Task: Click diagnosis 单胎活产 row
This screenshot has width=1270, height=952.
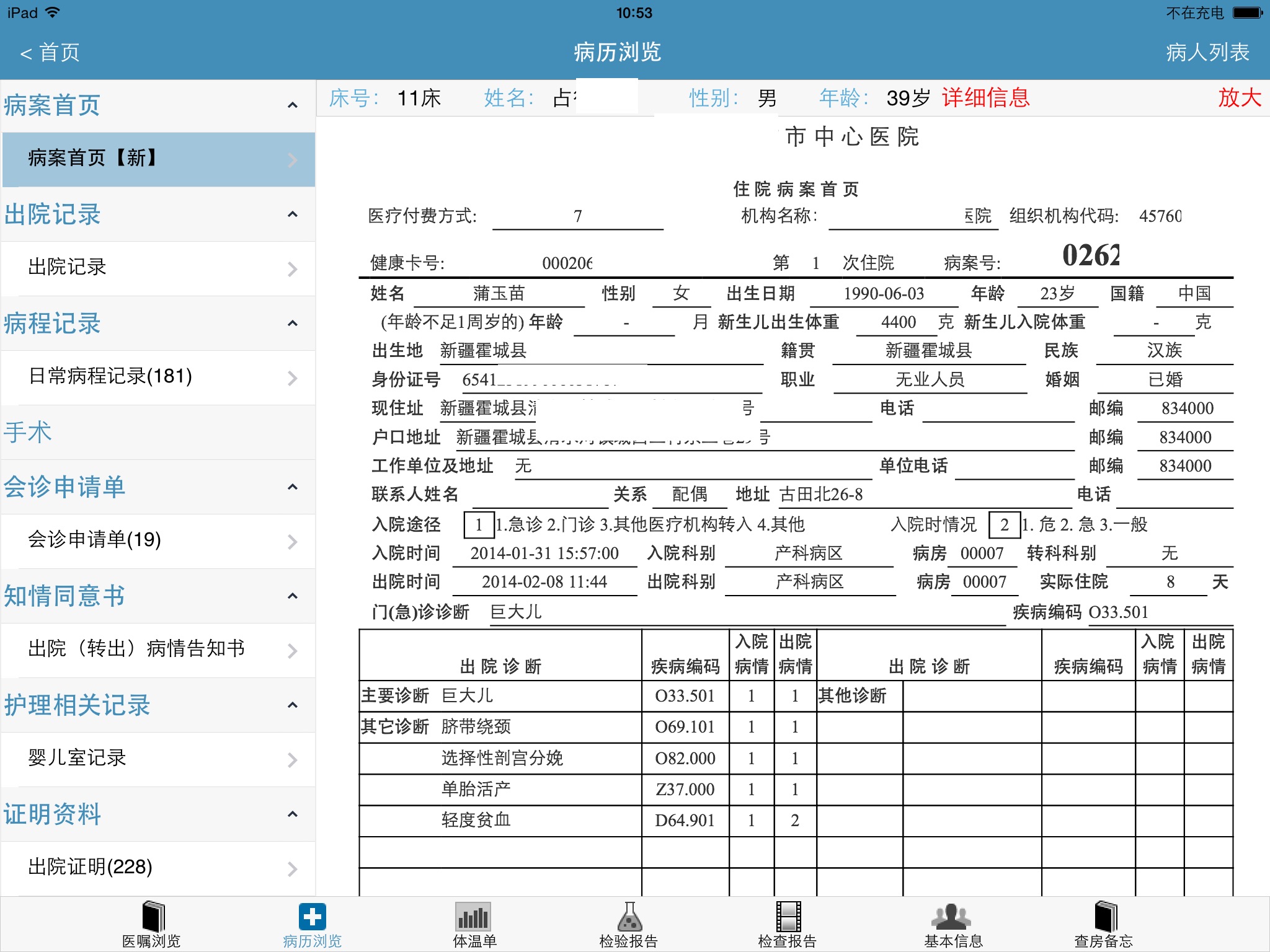Action: click(476, 790)
